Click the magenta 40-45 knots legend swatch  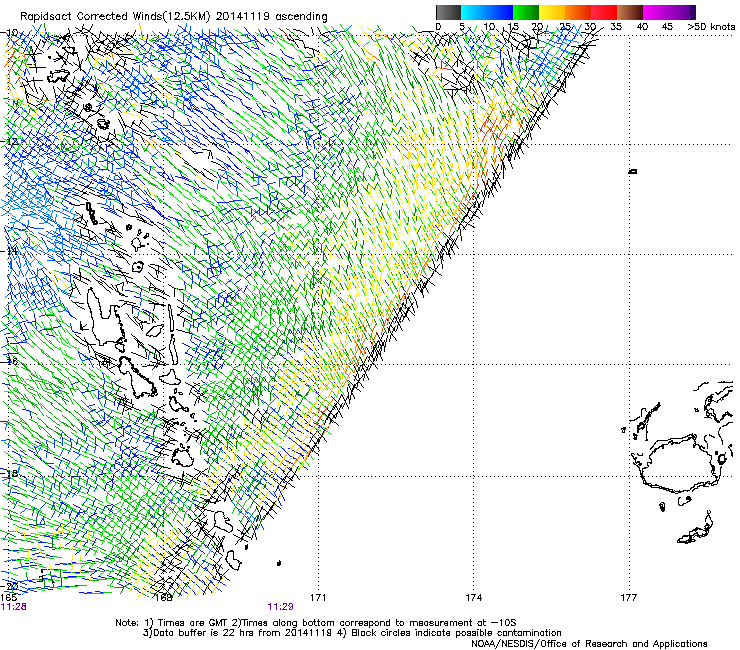click(x=656, y=12)
